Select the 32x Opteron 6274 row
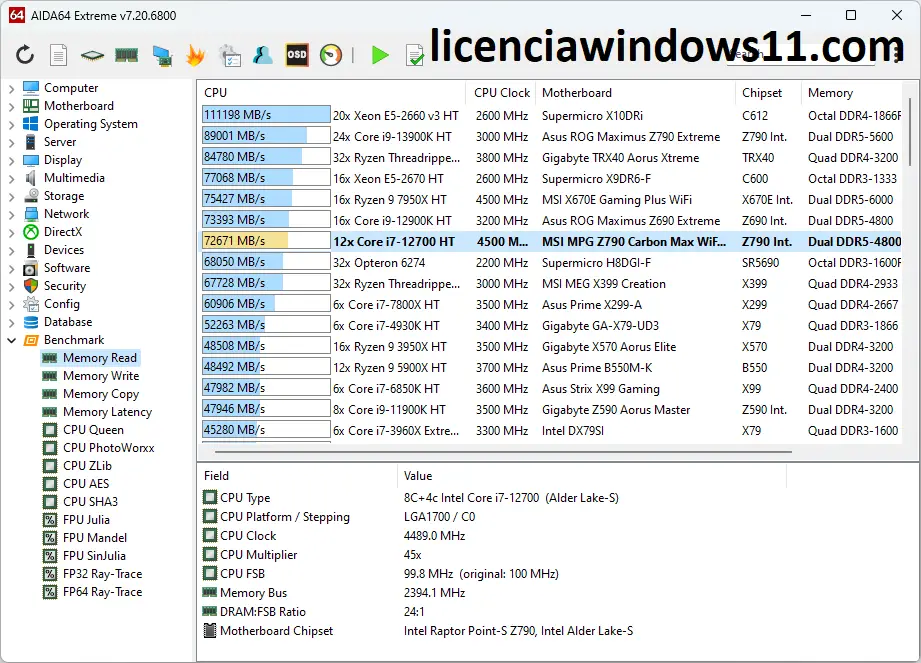921x663 pixels. (551, 262)
